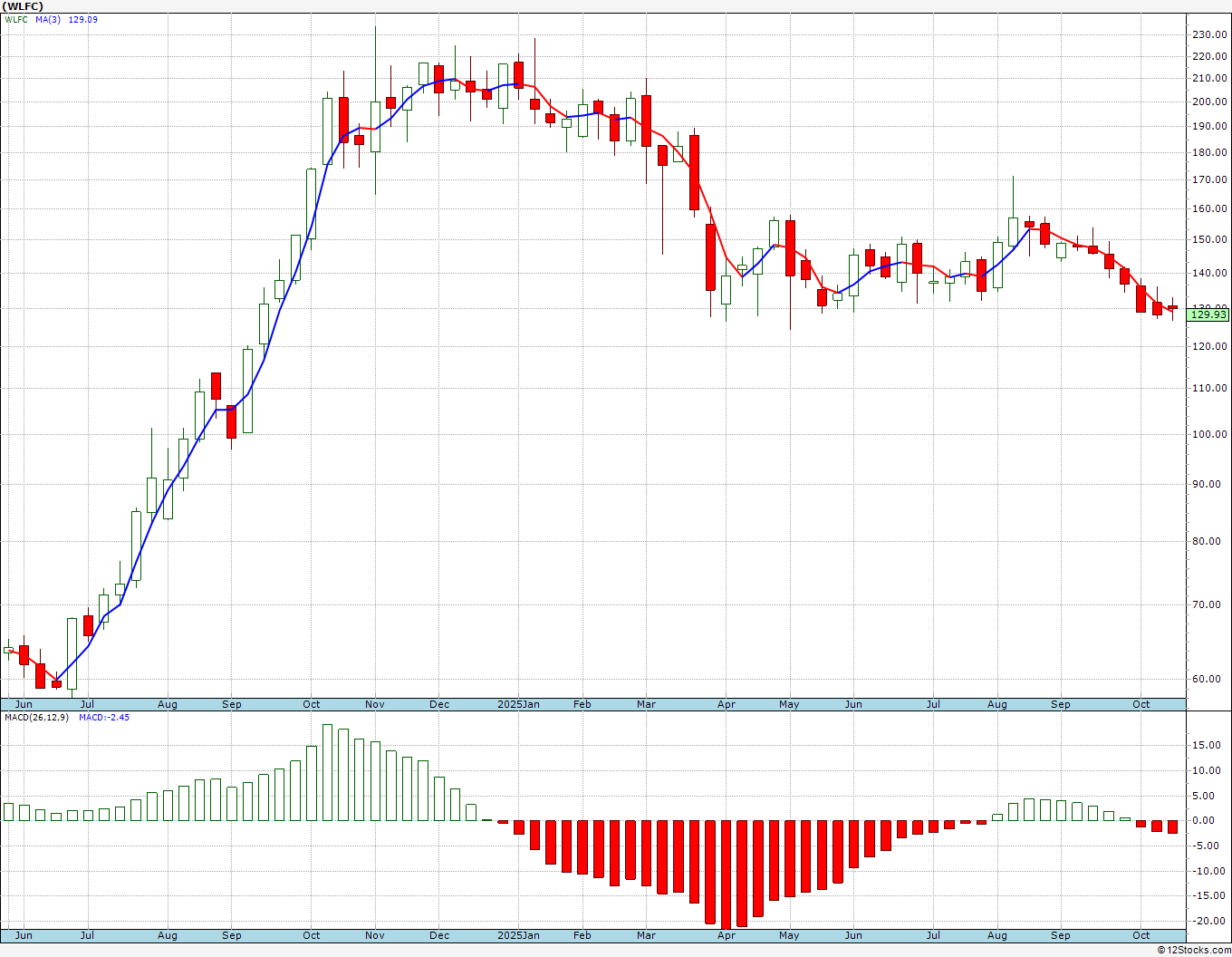The width and height of the screenshot is (1232, 957).
Task: Select Dec on the MACD panel date axis
Action: pos(439,935)
